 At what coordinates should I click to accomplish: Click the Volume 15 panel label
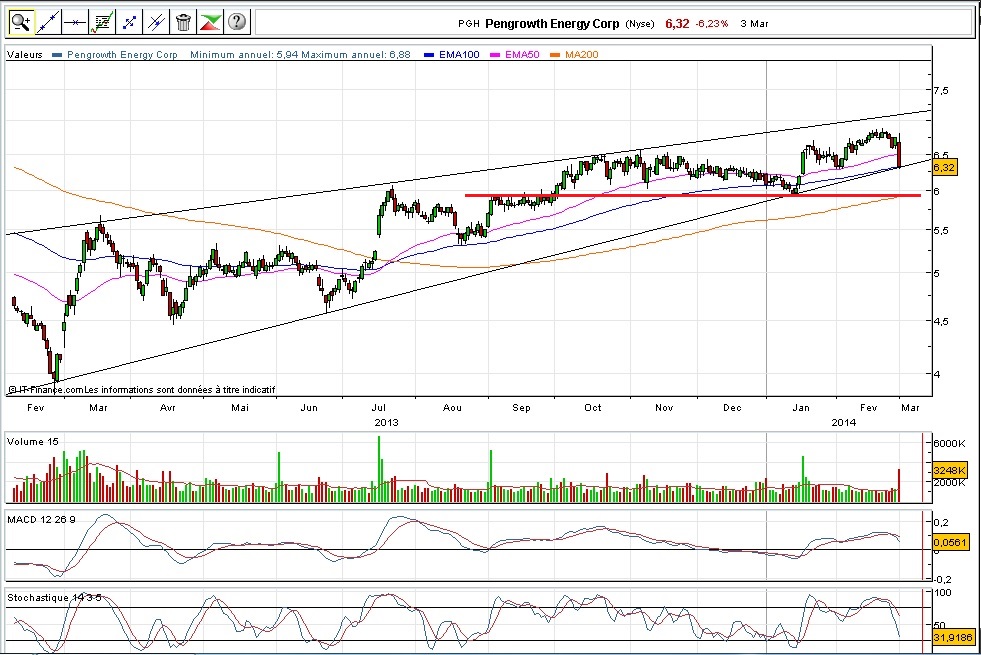coord(33,442)
